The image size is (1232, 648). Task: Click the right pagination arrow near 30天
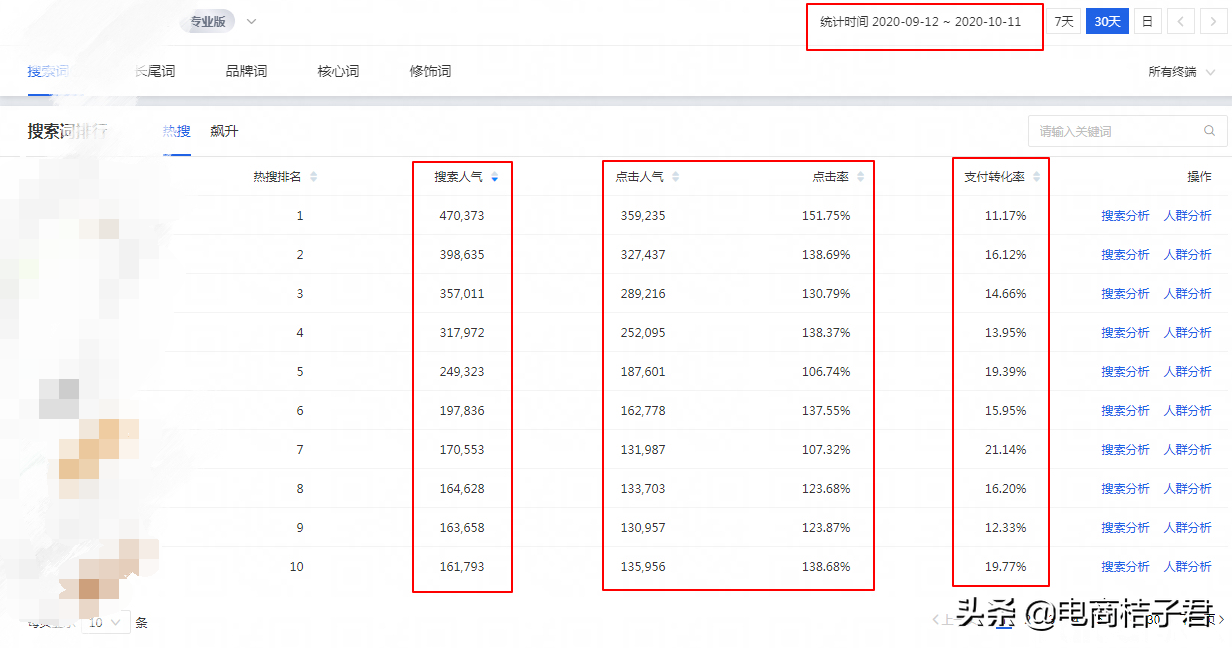click(1212, 20)
